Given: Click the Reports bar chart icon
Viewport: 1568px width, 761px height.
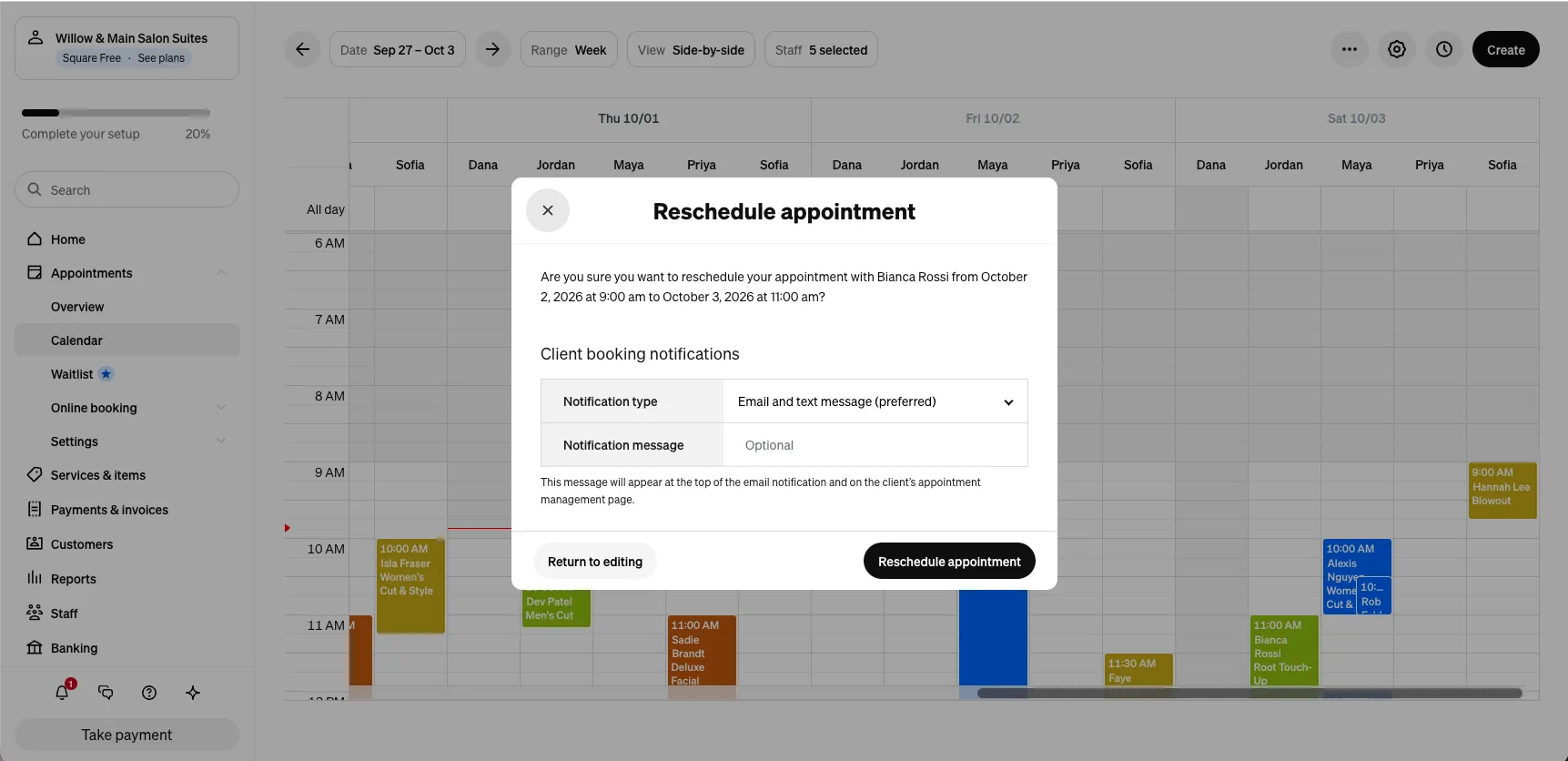Looking at the screenshot, I should 35,578.
